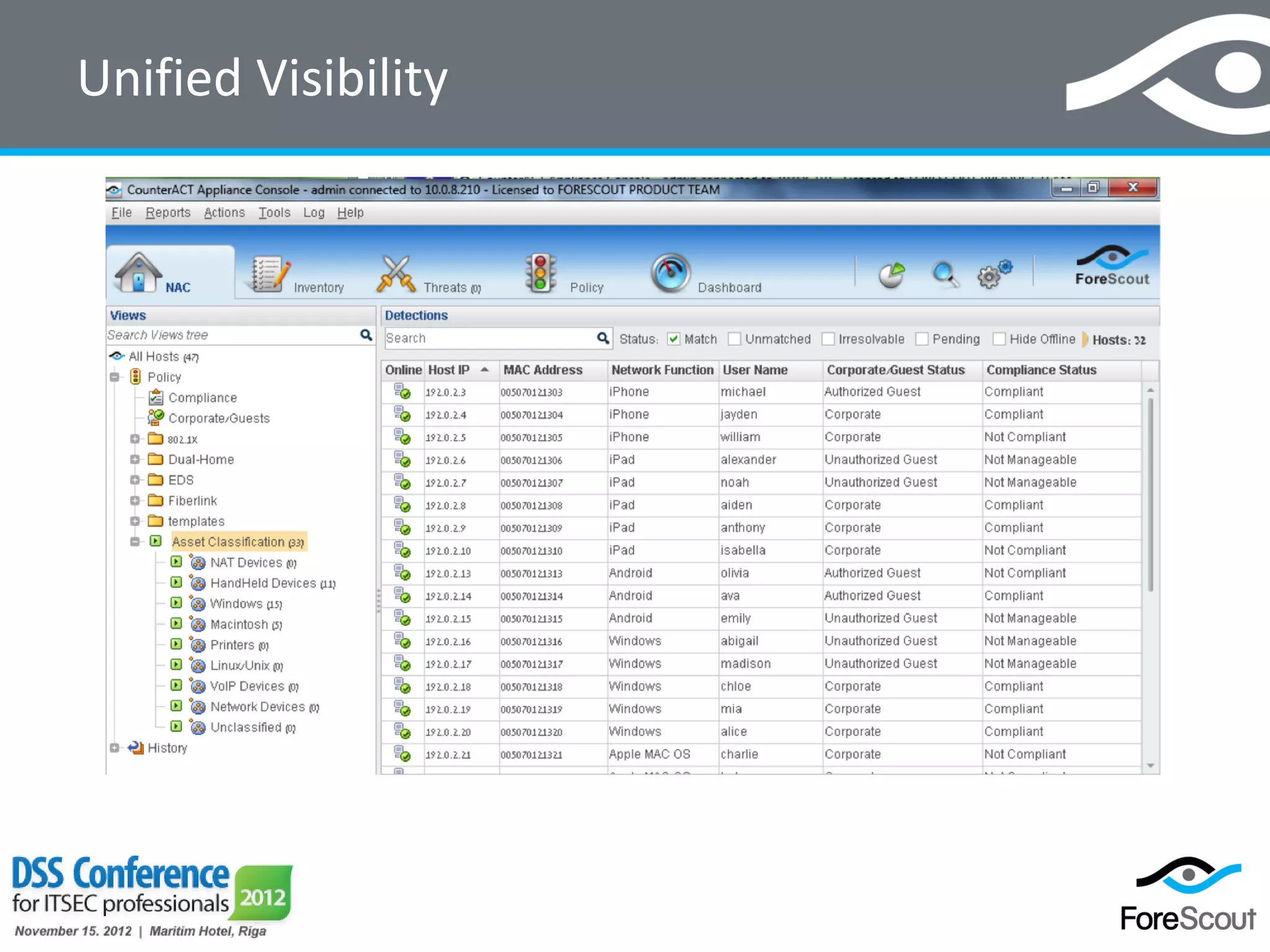Collapse the Asset Classification node

pyautogui.click(x=135, y=542)
